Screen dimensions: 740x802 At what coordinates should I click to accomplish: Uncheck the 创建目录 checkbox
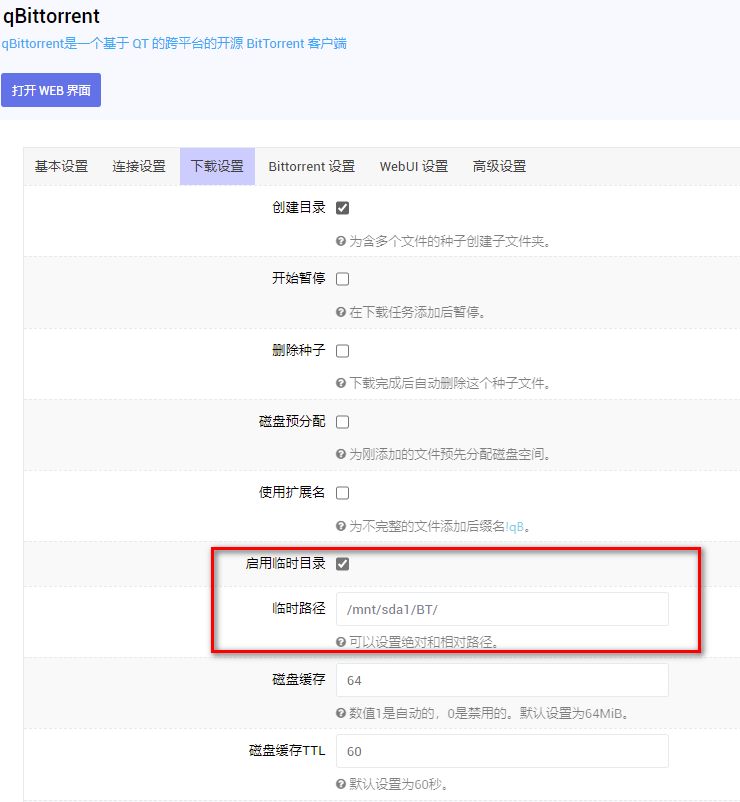(342, 208)
